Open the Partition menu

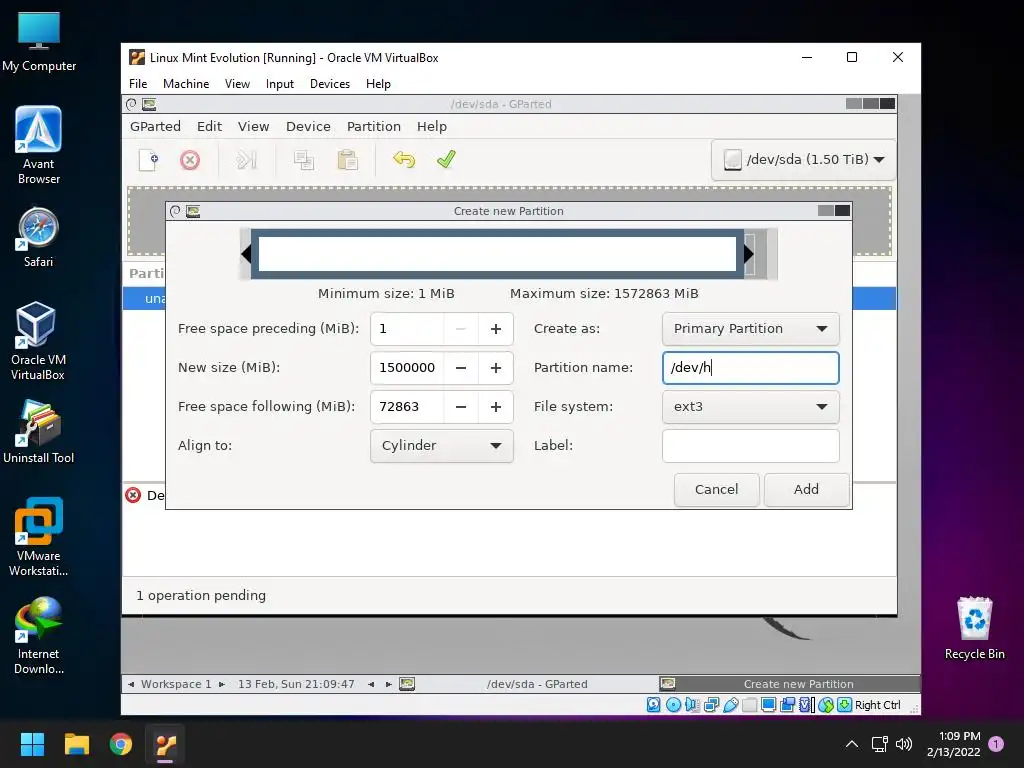pyautogui.click(x=374, y=127)
